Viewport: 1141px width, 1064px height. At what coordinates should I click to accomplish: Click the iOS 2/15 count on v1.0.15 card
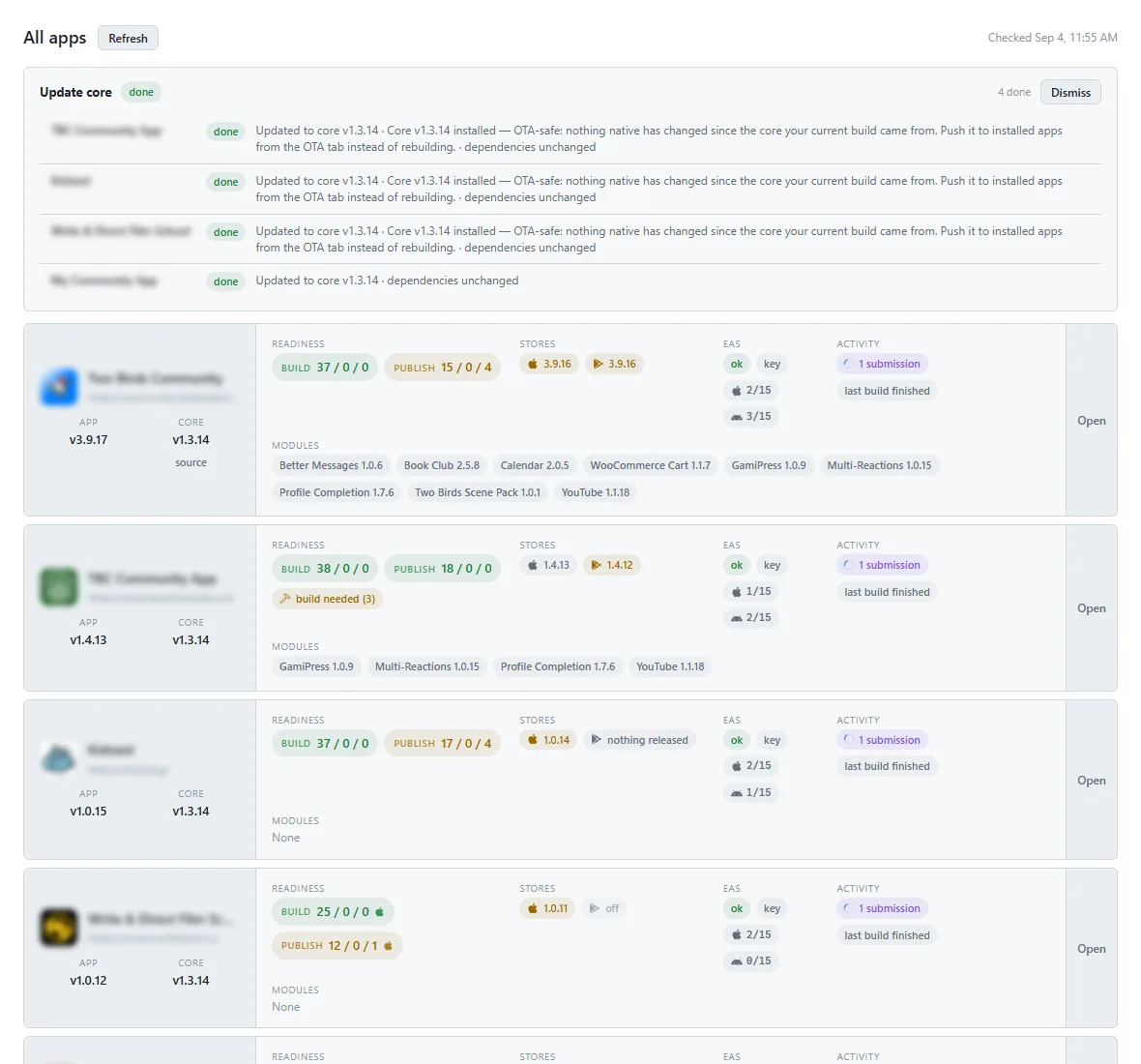(751, 766)
